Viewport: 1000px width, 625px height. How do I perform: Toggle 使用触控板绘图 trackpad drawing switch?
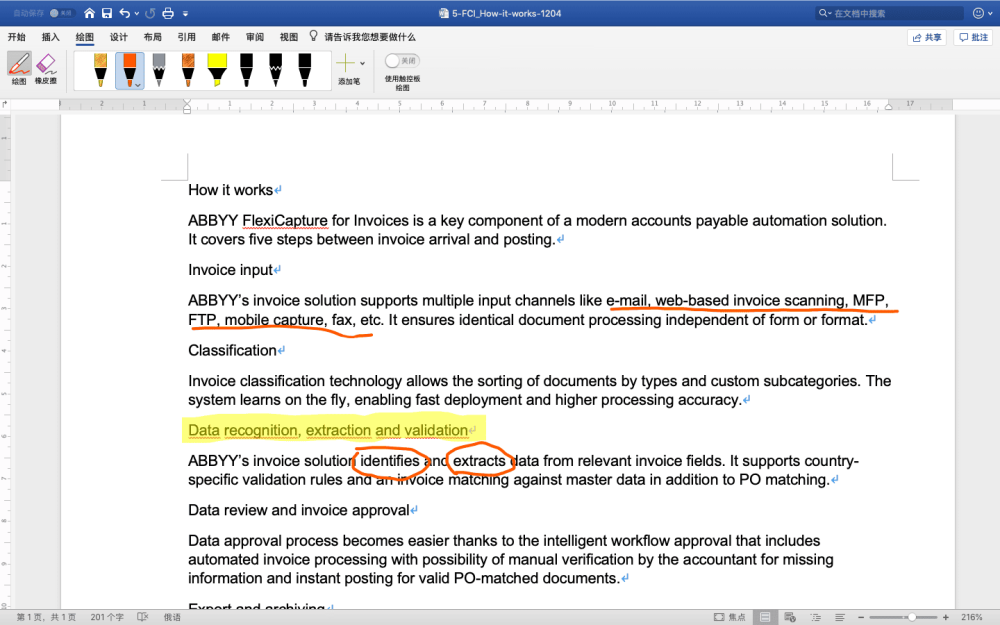click(402, 61)
